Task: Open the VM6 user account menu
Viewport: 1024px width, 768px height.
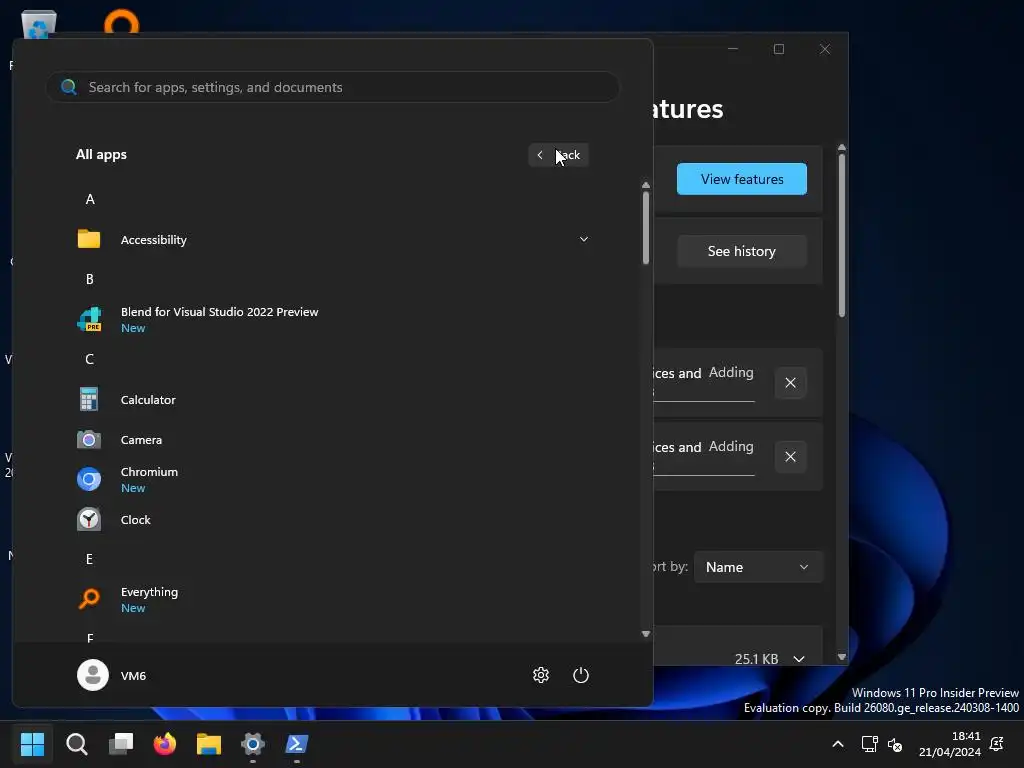Action: (x=112, y=675)
